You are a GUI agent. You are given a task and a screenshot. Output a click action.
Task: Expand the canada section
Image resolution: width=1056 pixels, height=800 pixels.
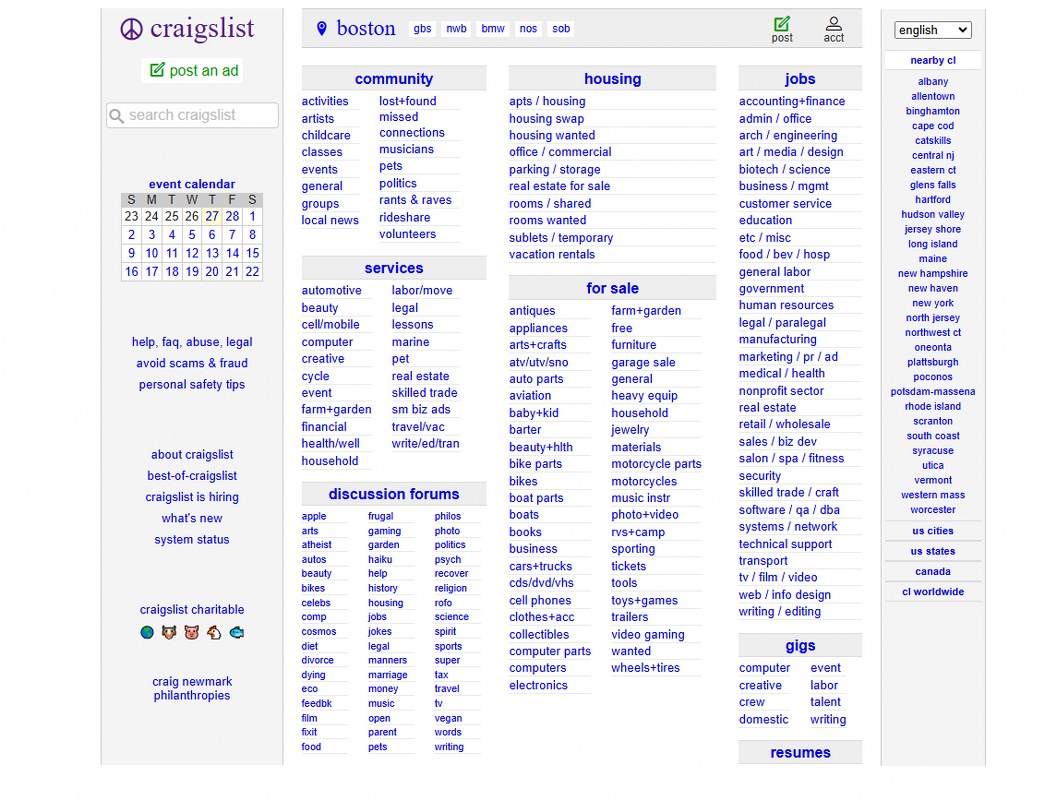point(932,571)
